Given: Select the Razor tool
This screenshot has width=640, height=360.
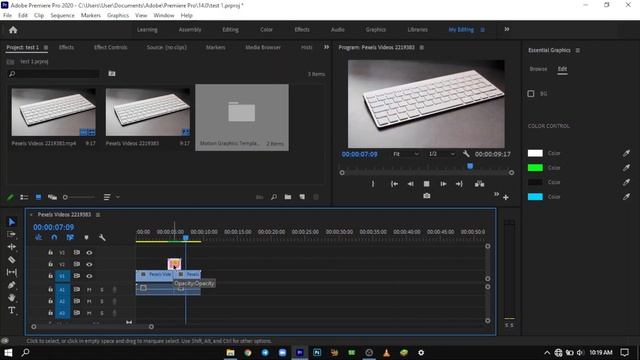Looking at the screenshot, I should point(12,260).
